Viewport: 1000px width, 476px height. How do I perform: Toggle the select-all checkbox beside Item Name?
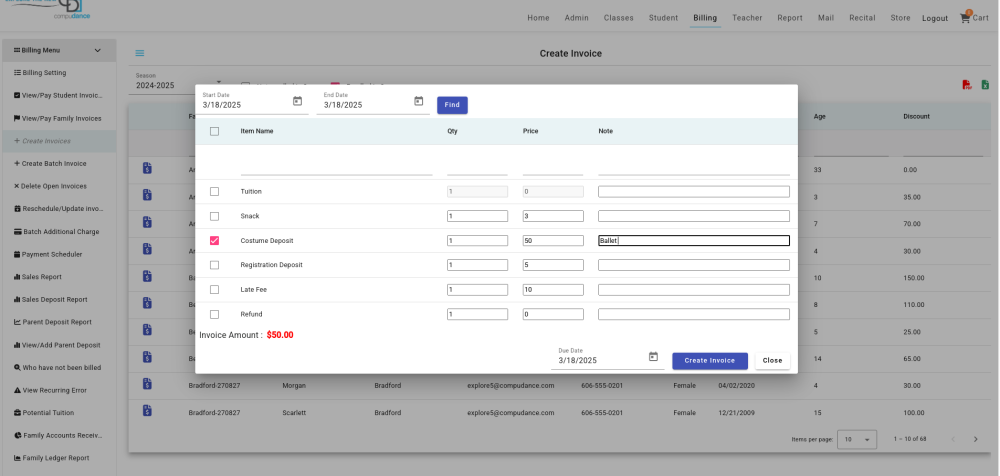point(214,131)
